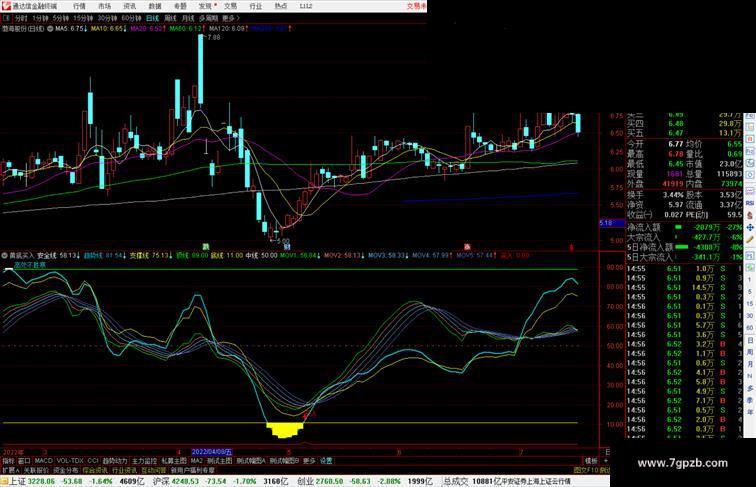Click the RSI icon in the right toolbar
The width and height of the screenshot is (756, 487).
click(750, 203)
